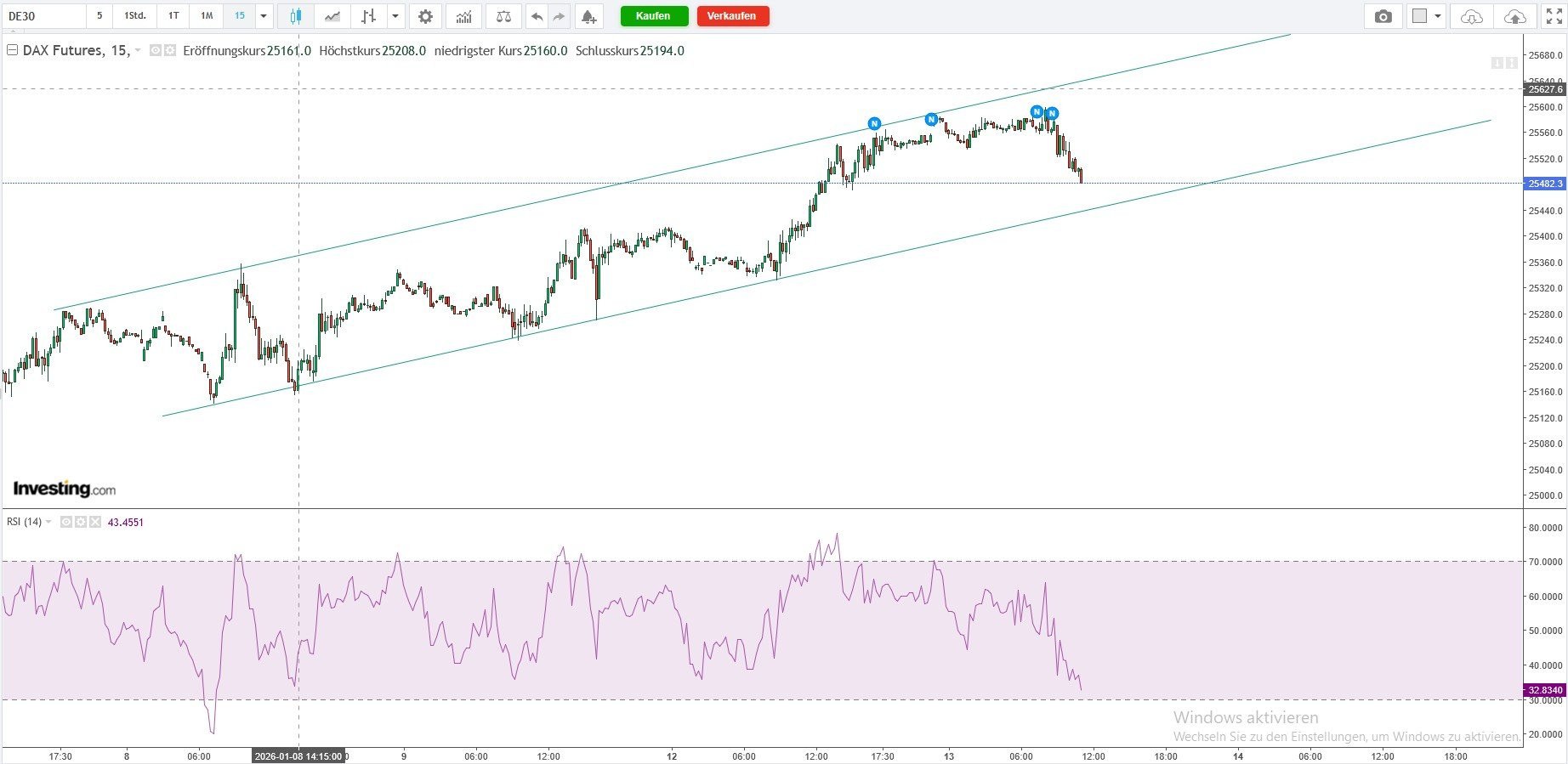
Task: Click the compare symbols scales icon
Action: point(504,16)
